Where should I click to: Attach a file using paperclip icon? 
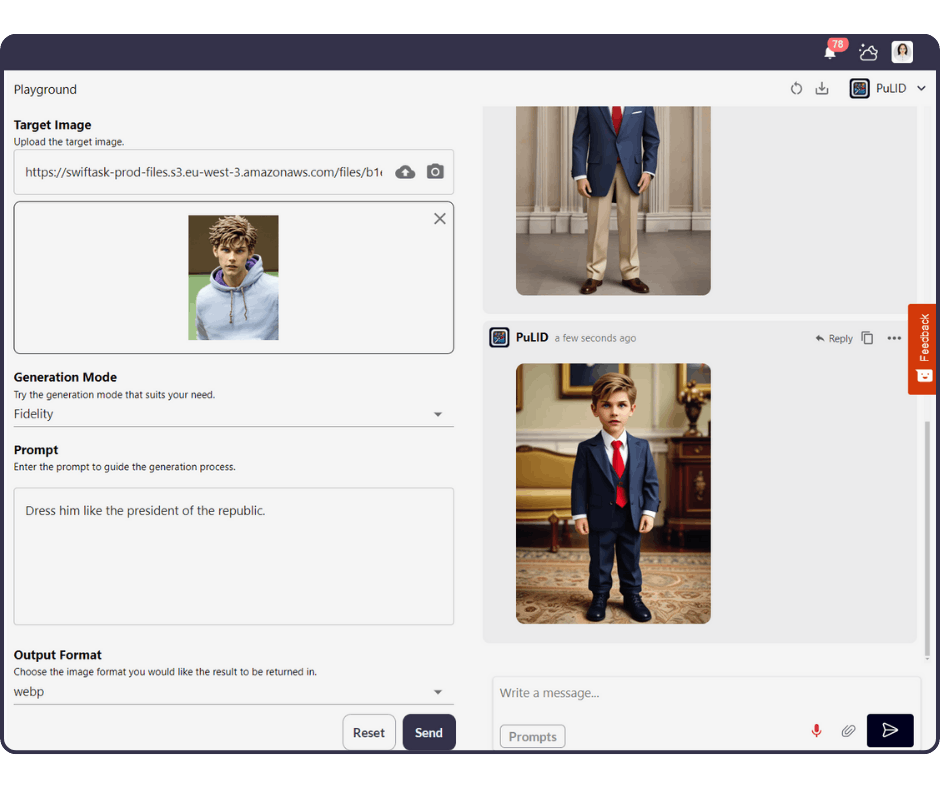(x=848, y=731)
